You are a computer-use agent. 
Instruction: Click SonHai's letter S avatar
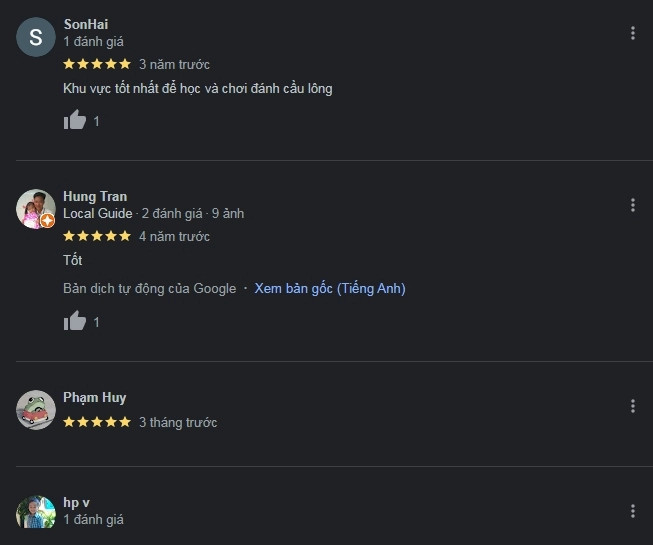36,38
